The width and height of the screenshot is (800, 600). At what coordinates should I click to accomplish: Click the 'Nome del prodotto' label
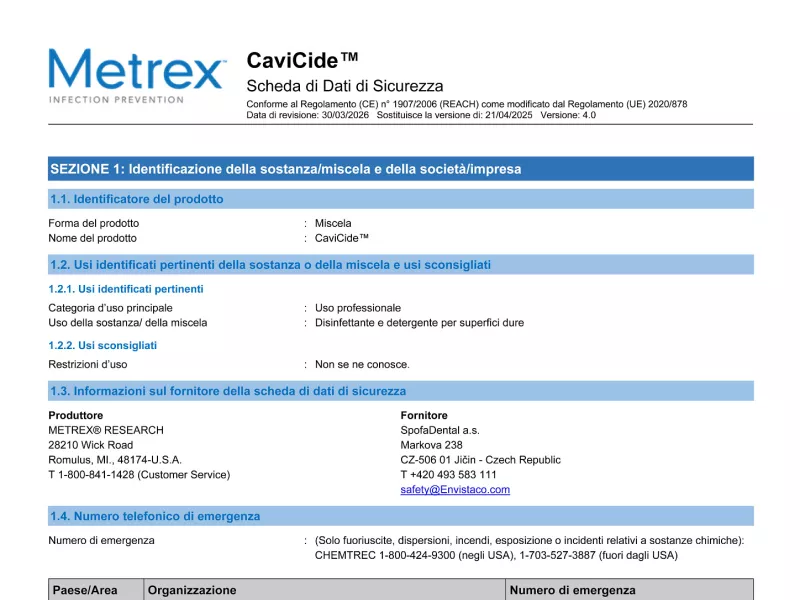point(92,238)
